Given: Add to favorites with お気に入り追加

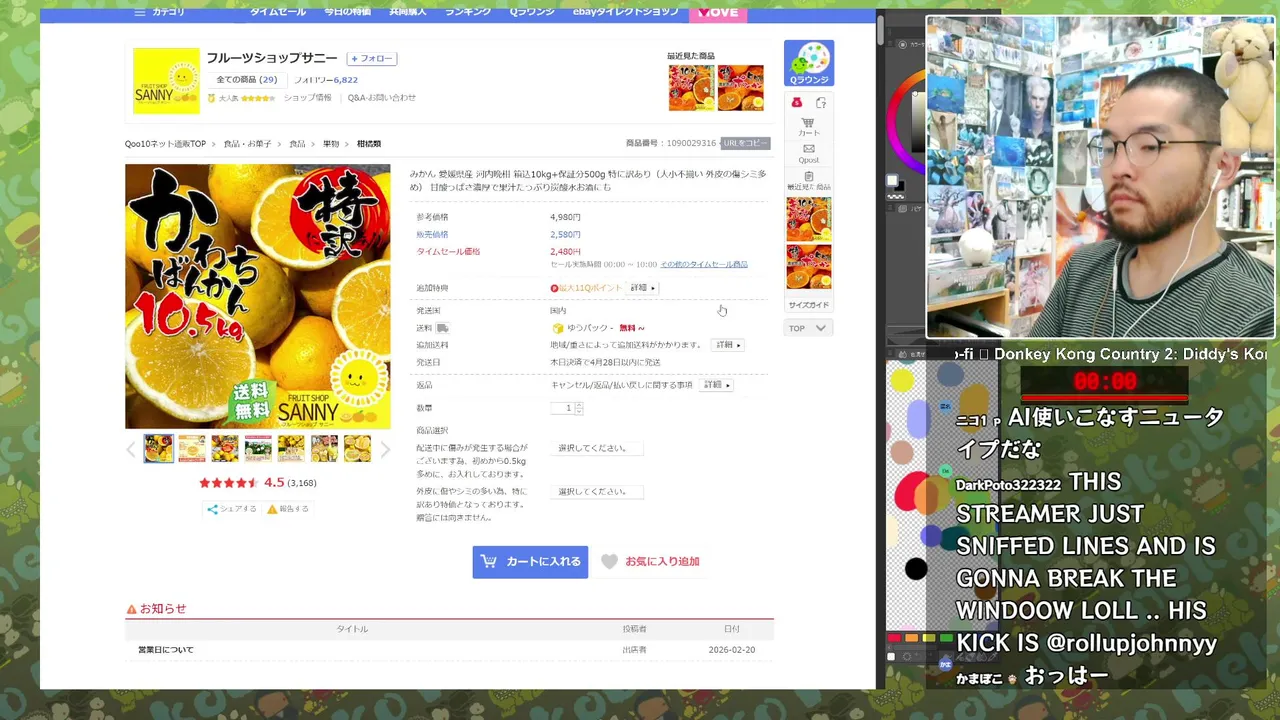Looking at the screenshot, I should pyautogui.click(x=651, y=562).
